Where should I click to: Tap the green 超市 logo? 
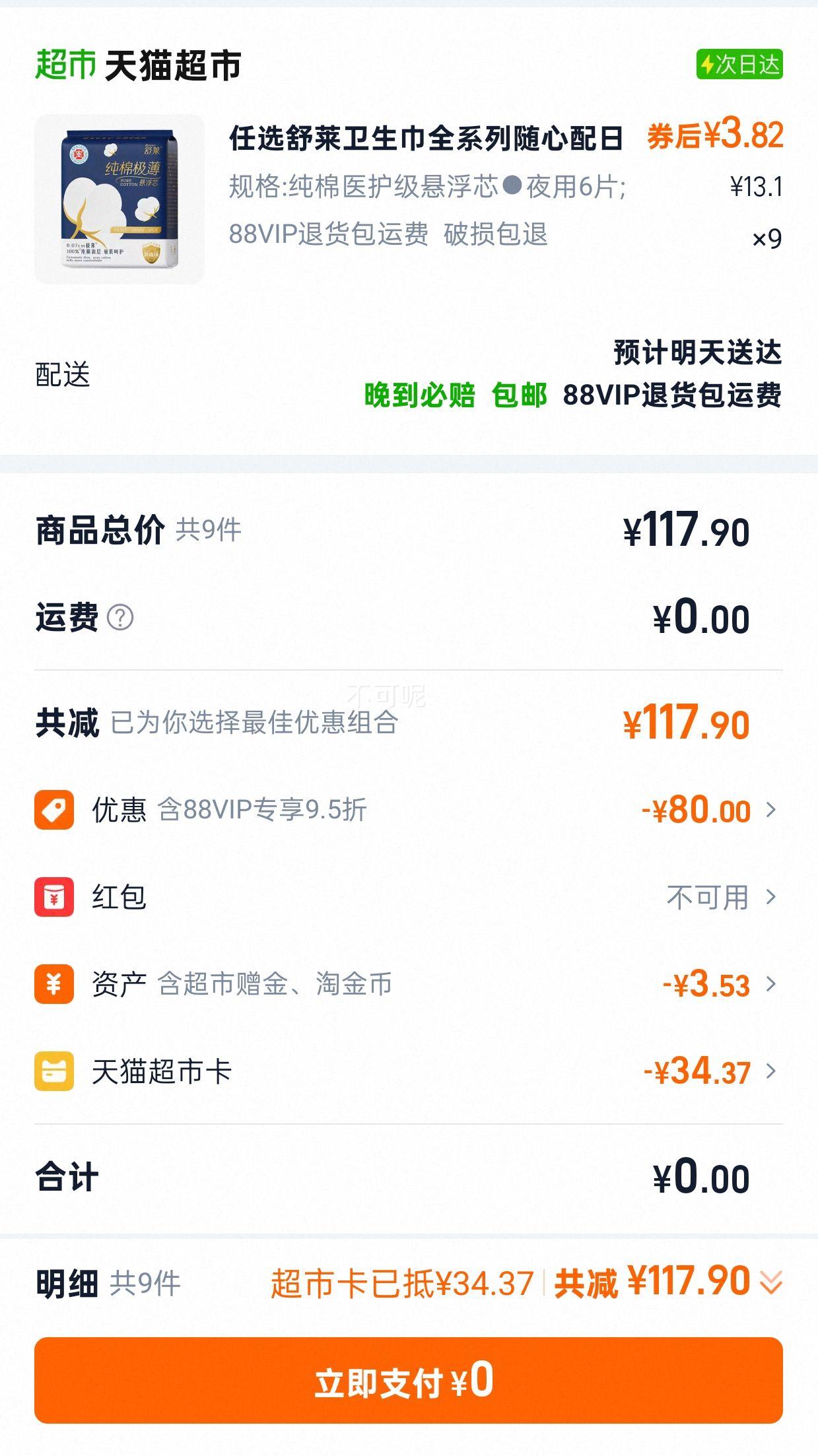point(65,65)
